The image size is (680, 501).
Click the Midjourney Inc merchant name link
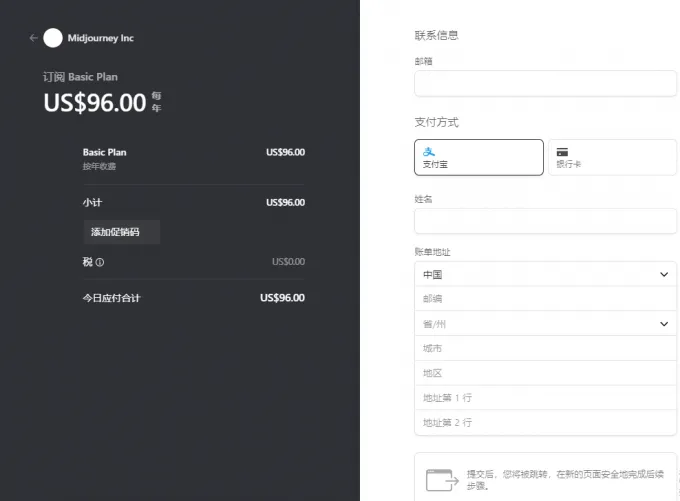pos(100,38)
